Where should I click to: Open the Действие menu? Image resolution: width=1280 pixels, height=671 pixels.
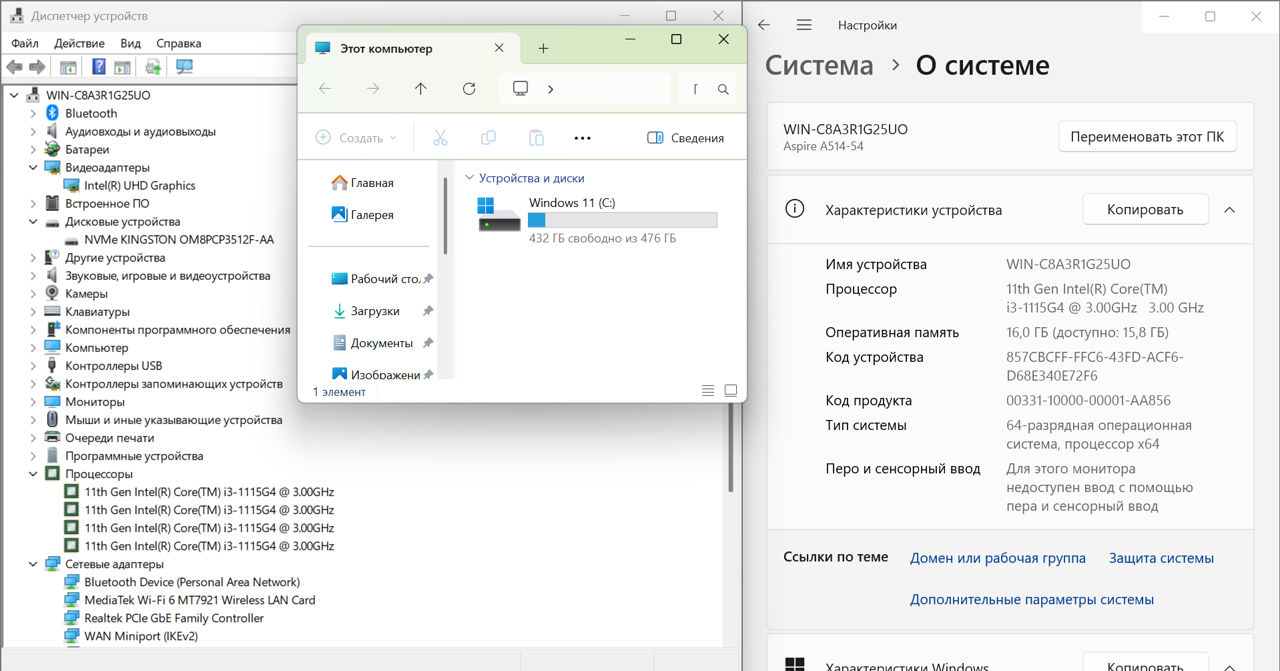pyautogui.click(x=79, y=43)
